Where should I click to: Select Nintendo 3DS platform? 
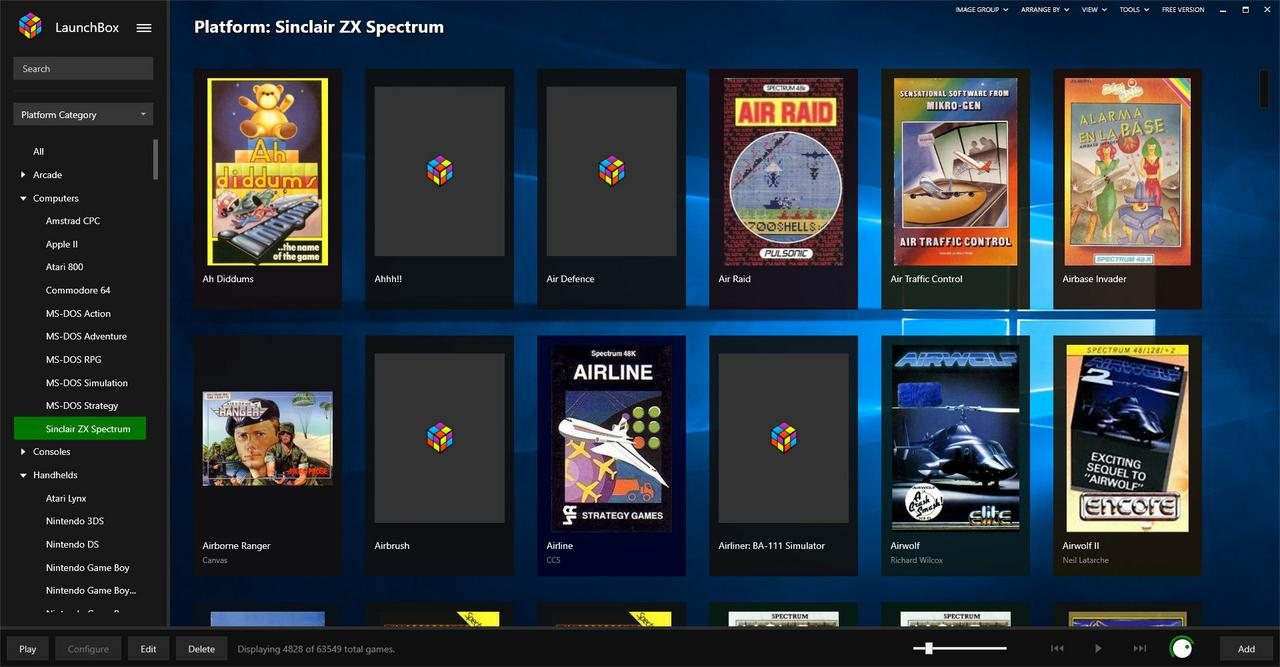coord(75,521)
